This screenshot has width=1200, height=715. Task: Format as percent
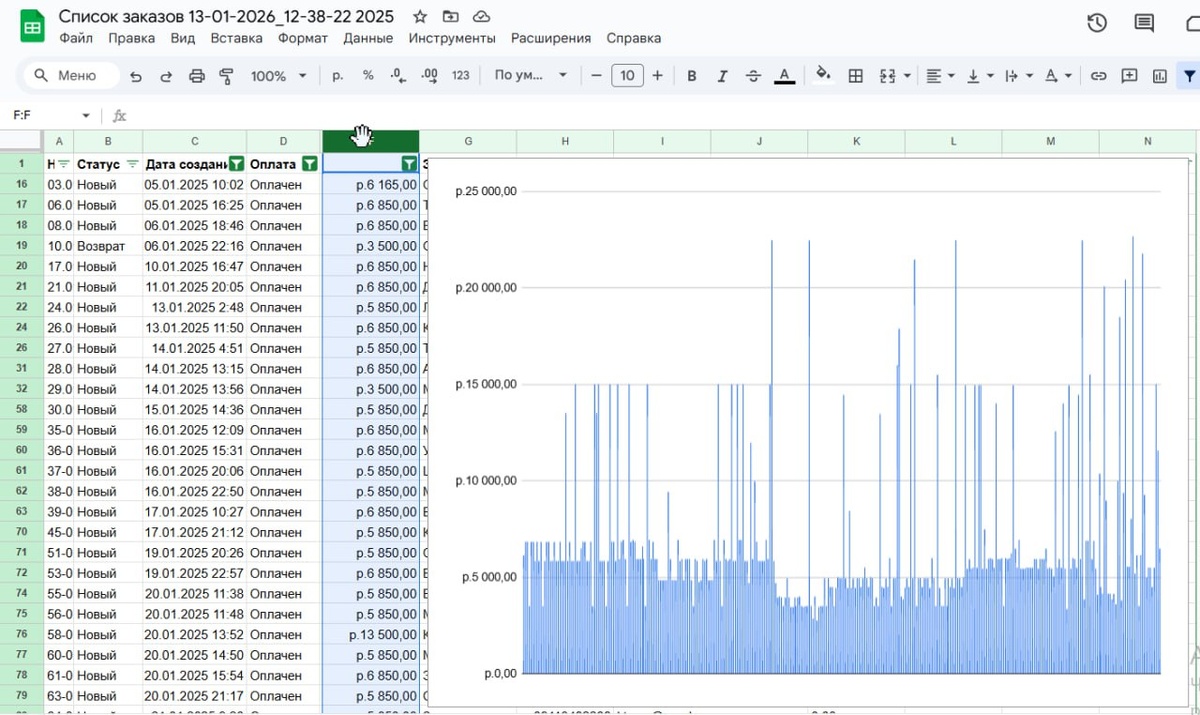click(x=368, y=76)
